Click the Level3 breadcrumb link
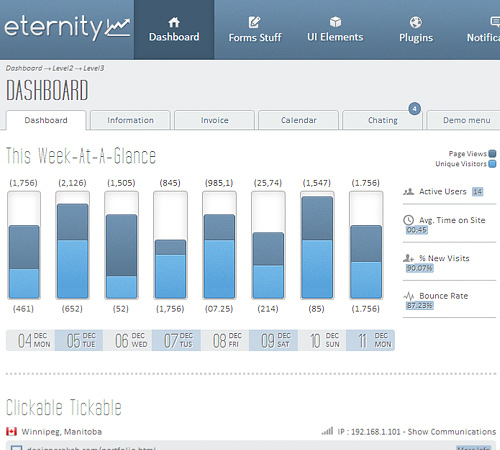 [94, 68]
